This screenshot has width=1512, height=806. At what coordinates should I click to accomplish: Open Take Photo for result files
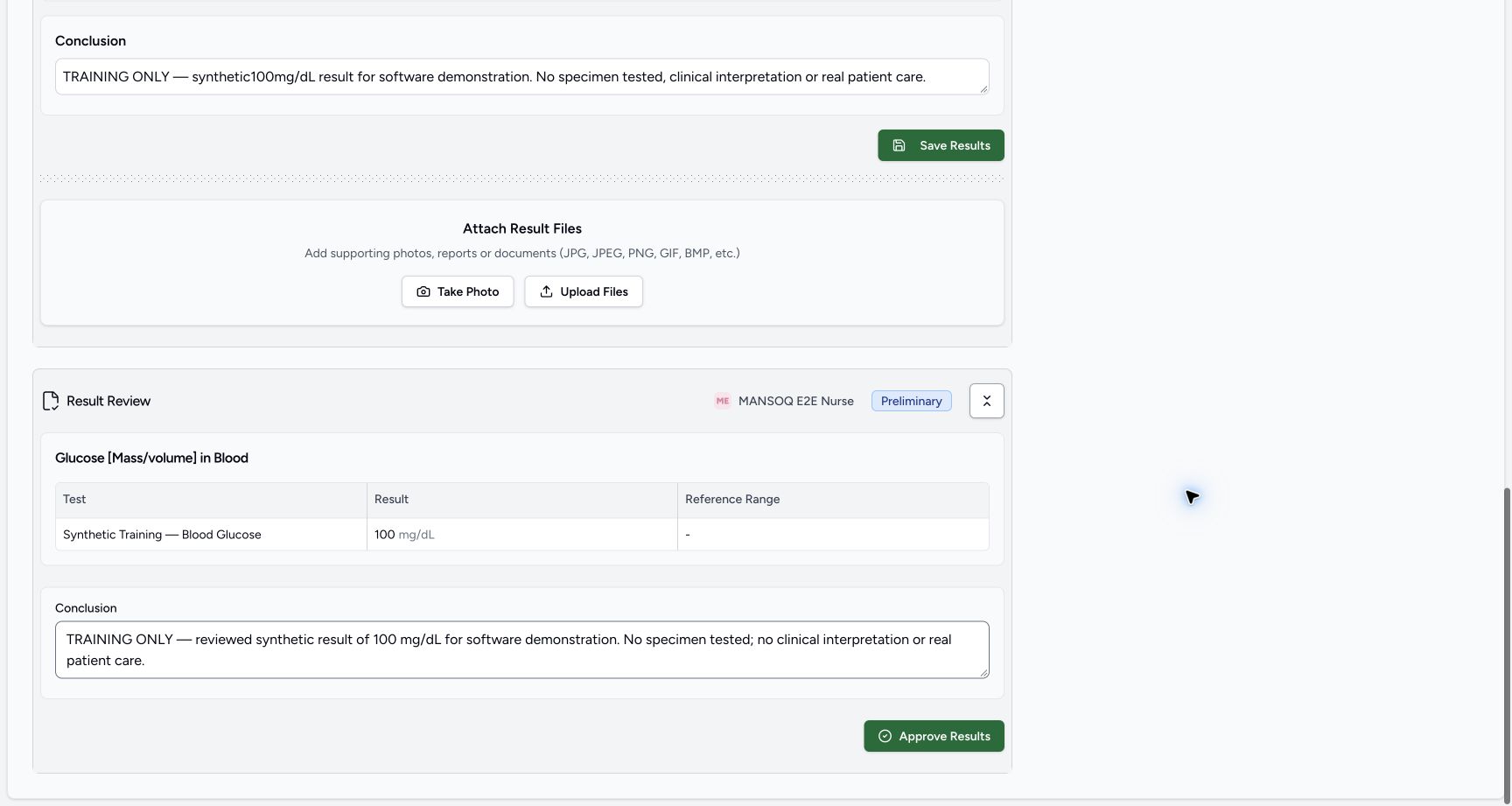[458, 291]
